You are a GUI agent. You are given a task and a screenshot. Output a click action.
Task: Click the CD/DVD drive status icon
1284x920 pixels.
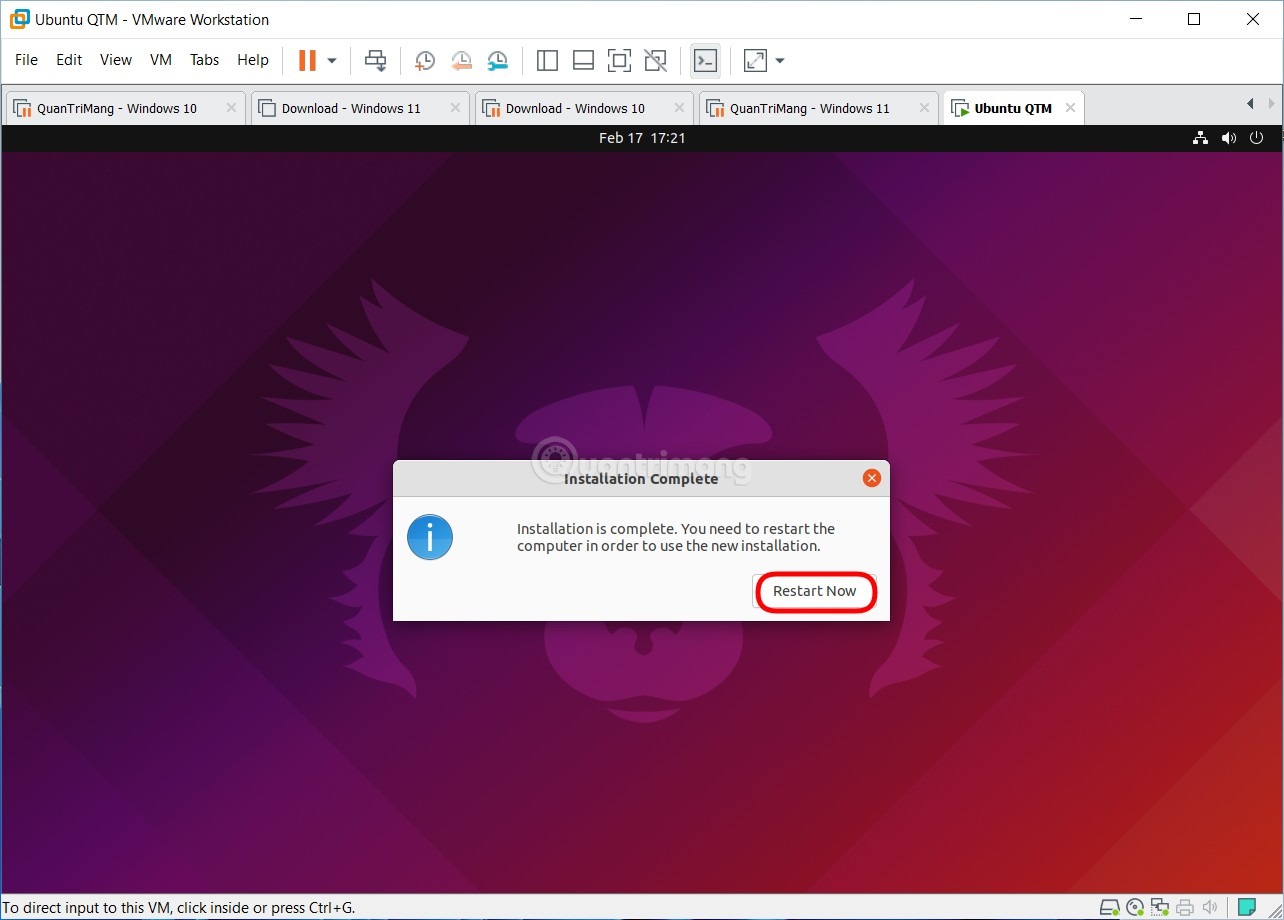(1136, 908)
